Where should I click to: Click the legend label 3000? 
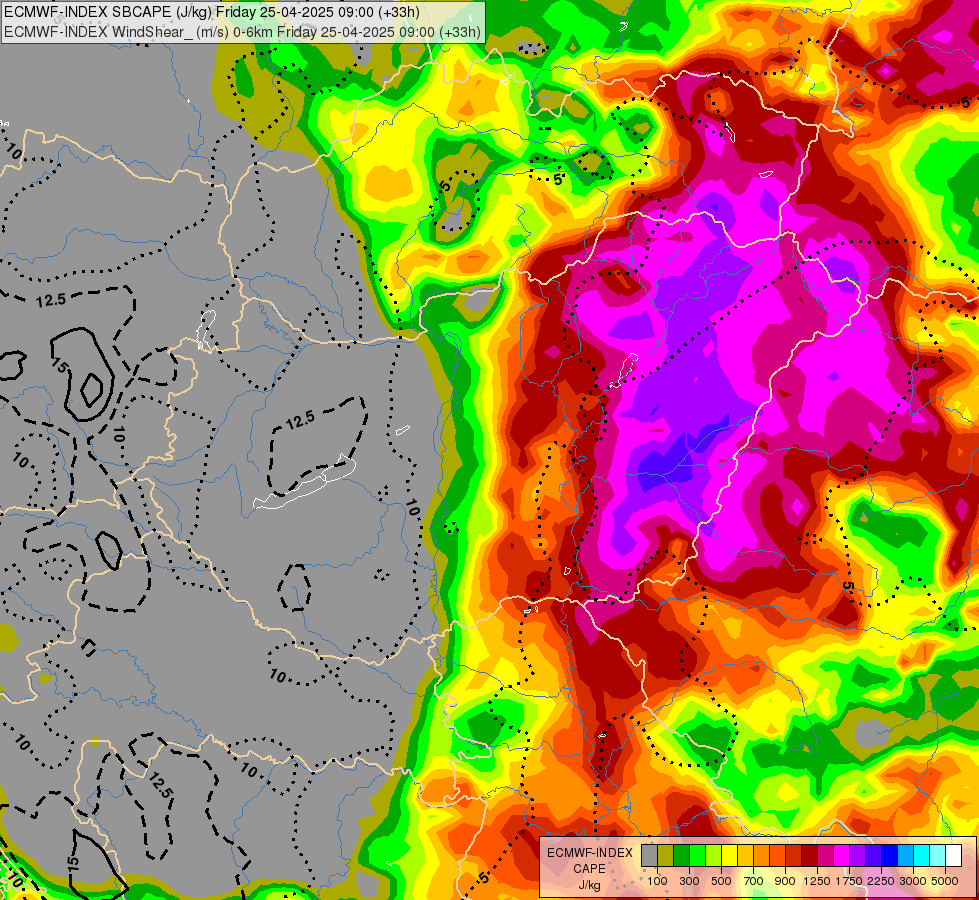(x=913, y=881)
